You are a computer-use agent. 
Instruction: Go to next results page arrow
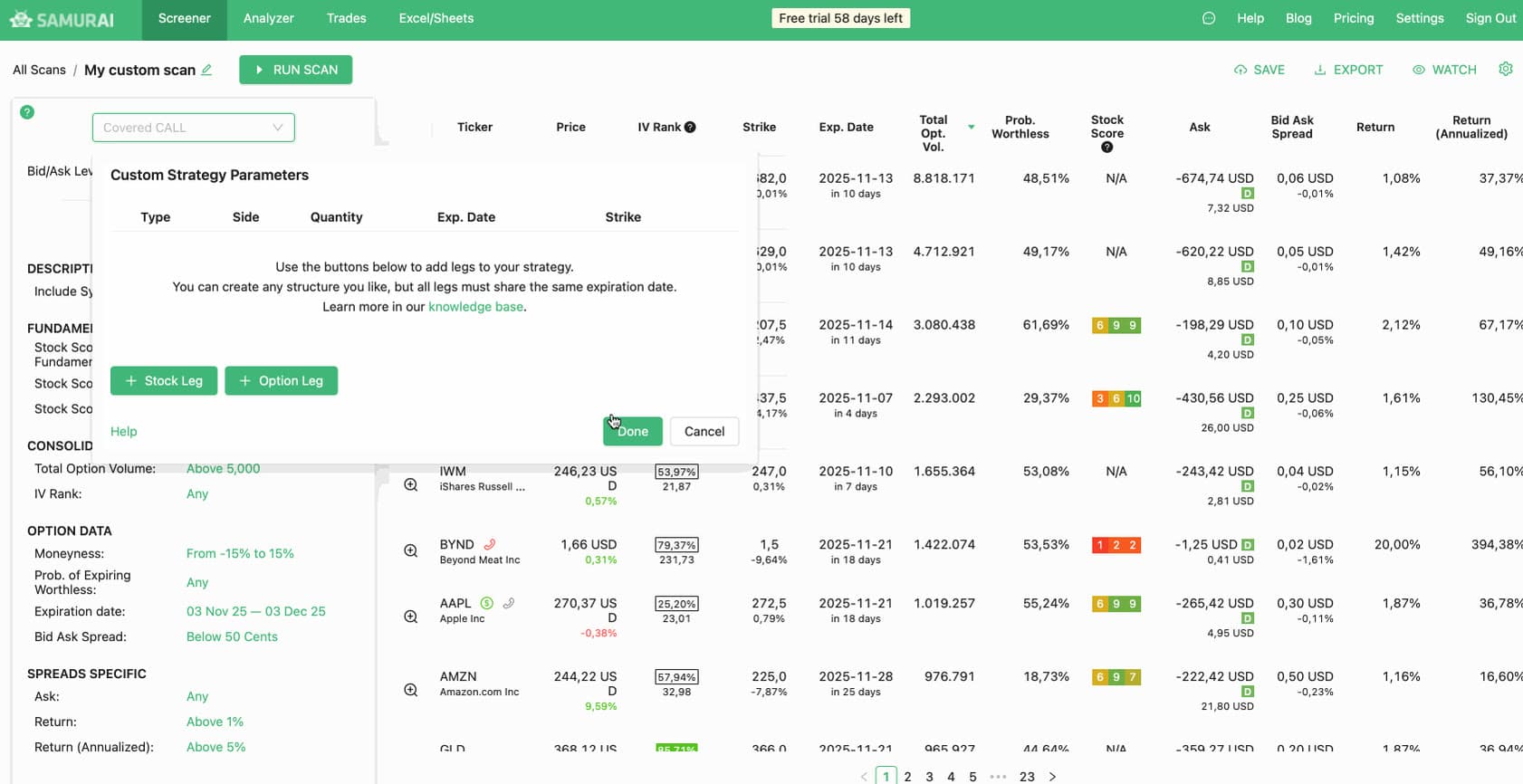[x=1052, y=777]
